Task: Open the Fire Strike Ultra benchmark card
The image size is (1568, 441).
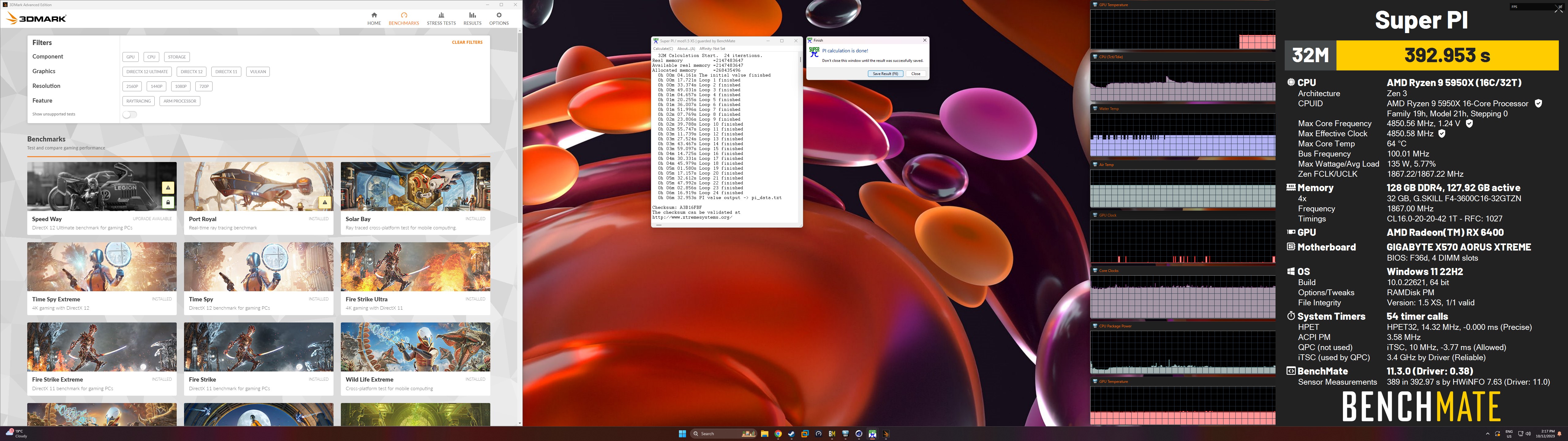Action: (415, 278)
